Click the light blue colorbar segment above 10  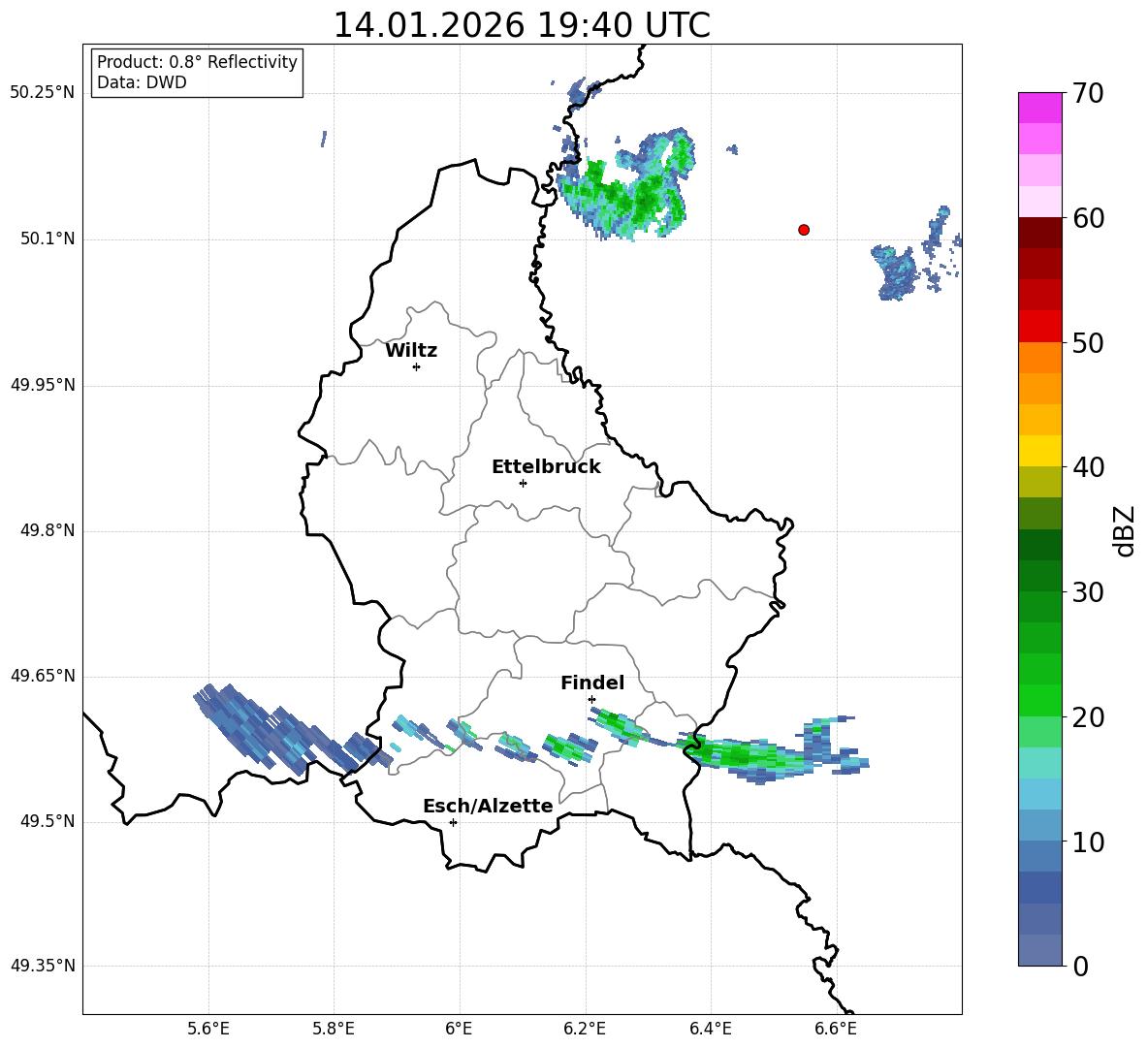pos(1039,825)
